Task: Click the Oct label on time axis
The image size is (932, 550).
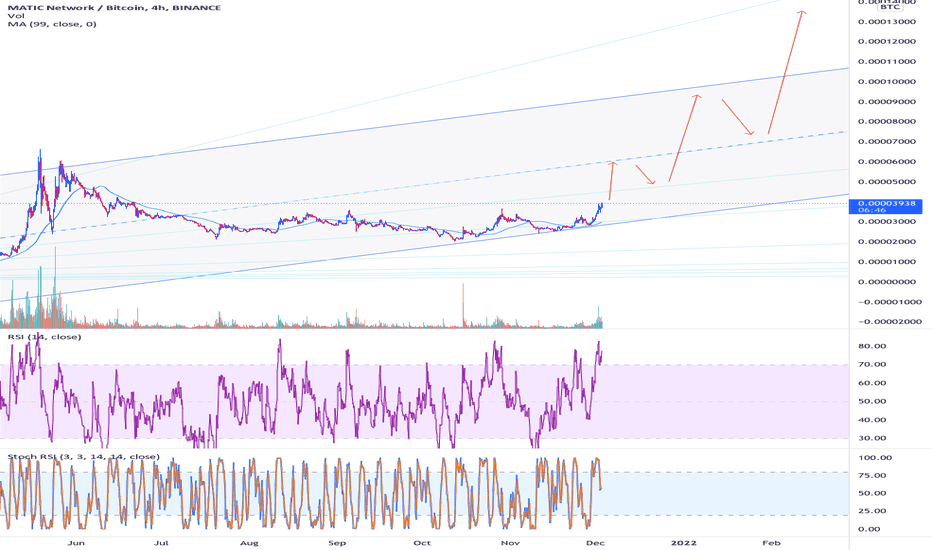Action: (422, 543)
